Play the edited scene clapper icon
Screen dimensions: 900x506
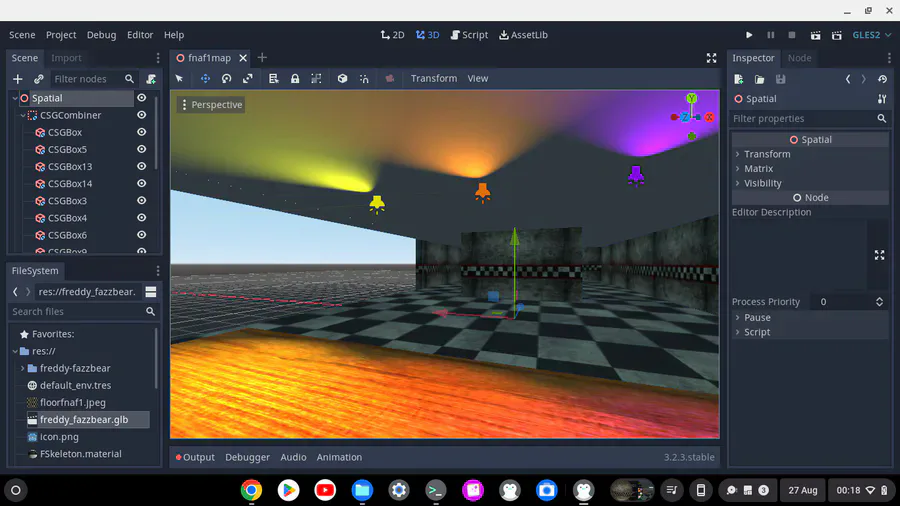[x=815, y=35]
